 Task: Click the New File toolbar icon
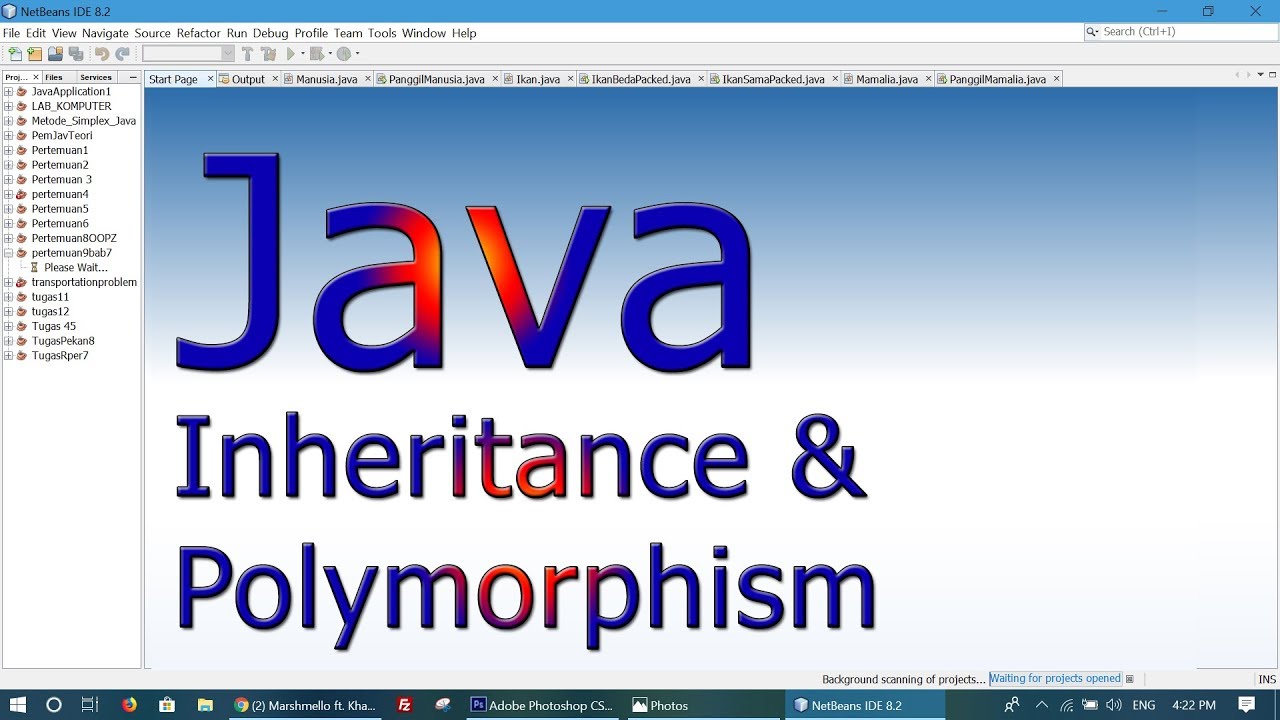coord(15,54)
